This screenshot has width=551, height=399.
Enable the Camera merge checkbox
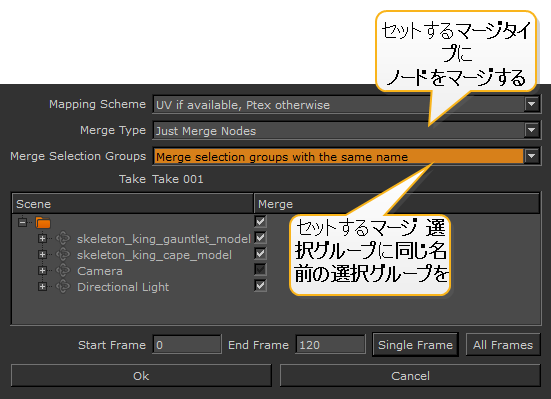[x=260, y=270]
